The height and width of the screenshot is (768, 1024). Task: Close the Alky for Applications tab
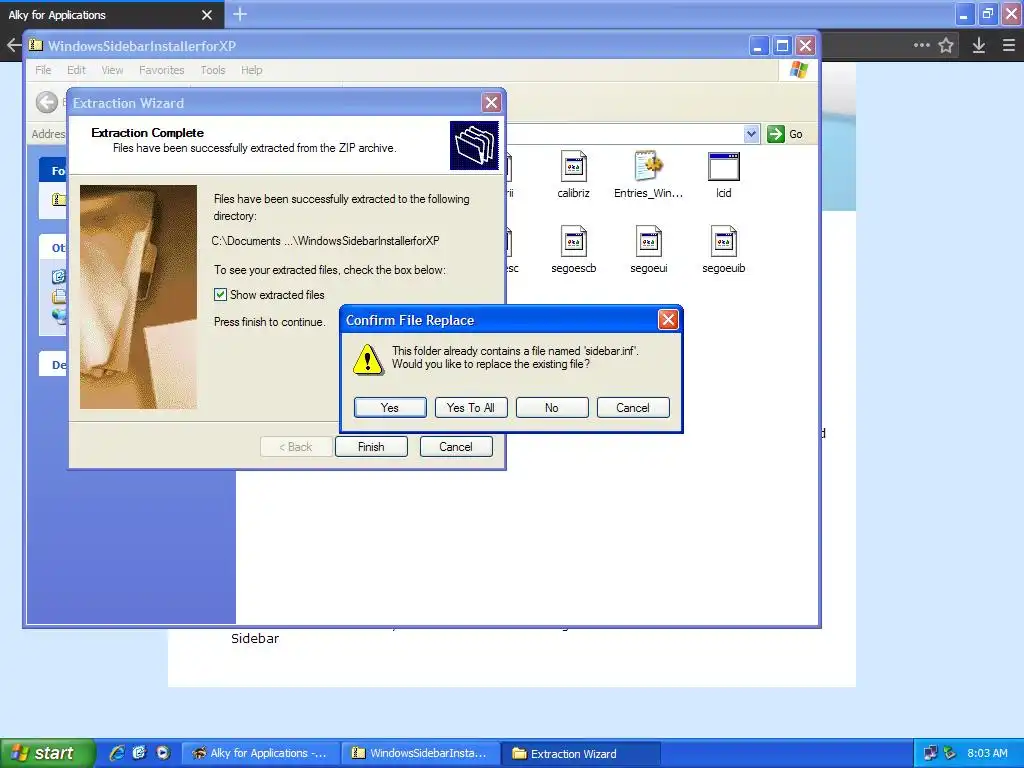(x=206, y=14)
